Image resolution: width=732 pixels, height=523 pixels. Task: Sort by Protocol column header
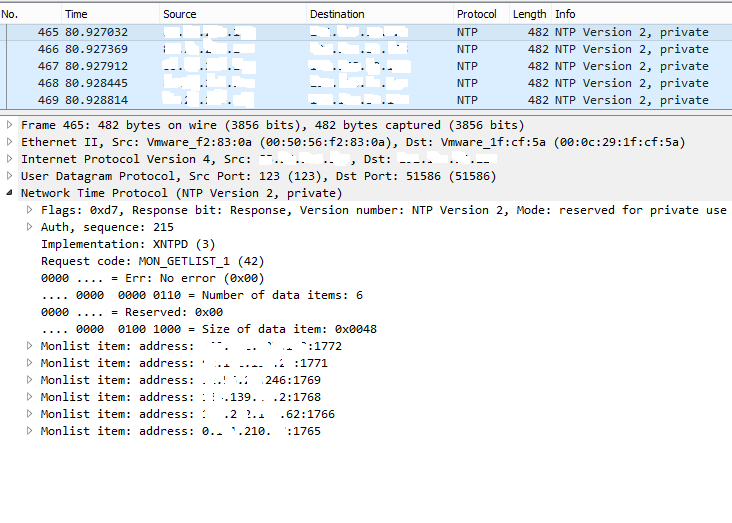481,14
